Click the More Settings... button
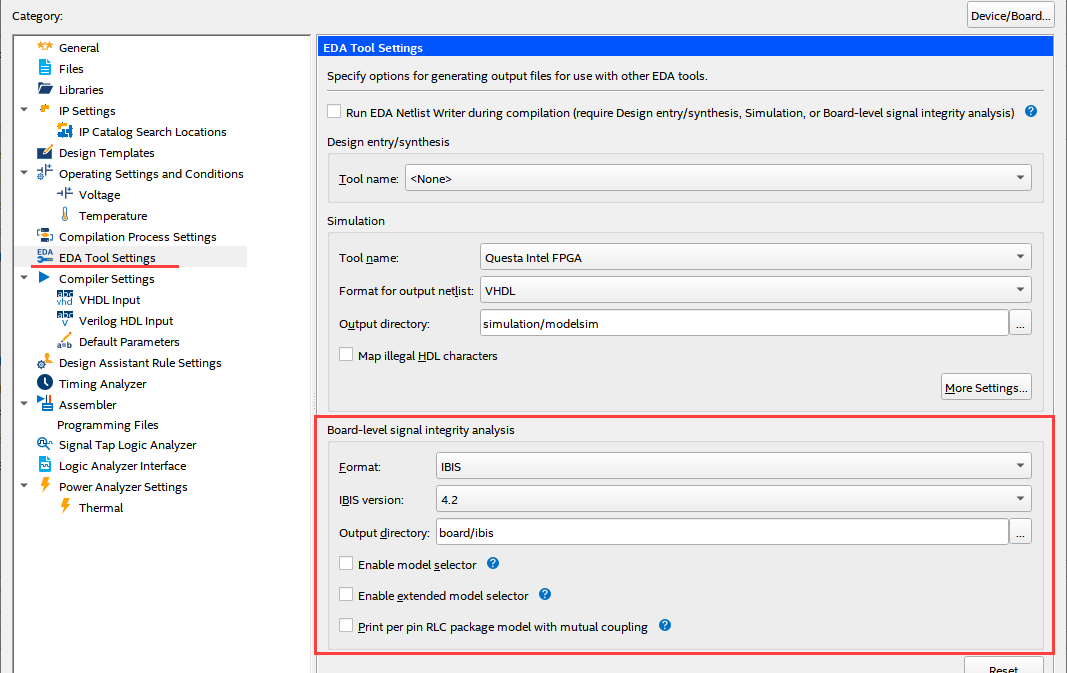The height and width of the screenshot is (673, 1067). [x=986, y=387]
